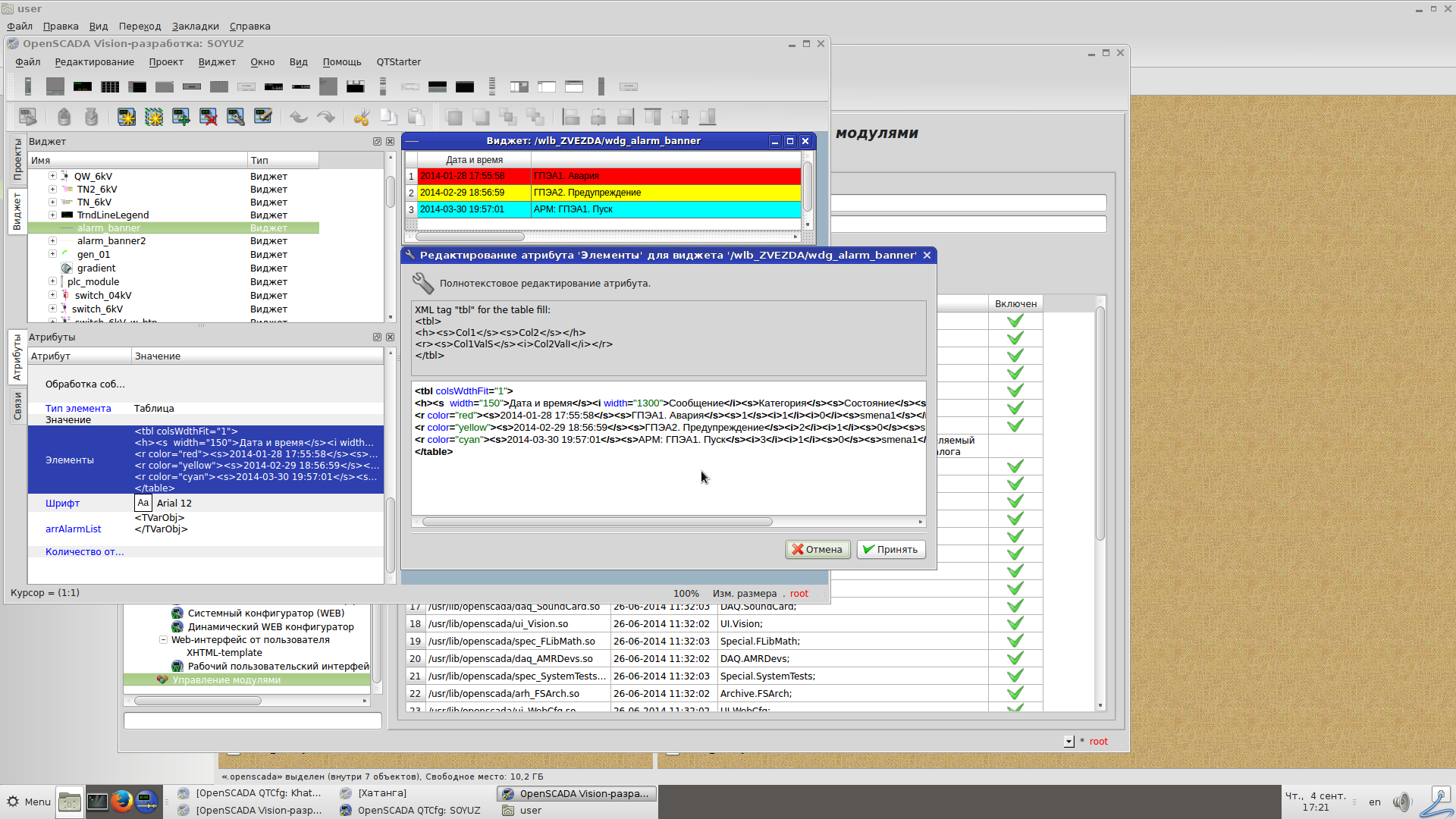Screen dimensions: 1456x819
Task: Launch Firefox from the taskbar
Action: [122, 802]
